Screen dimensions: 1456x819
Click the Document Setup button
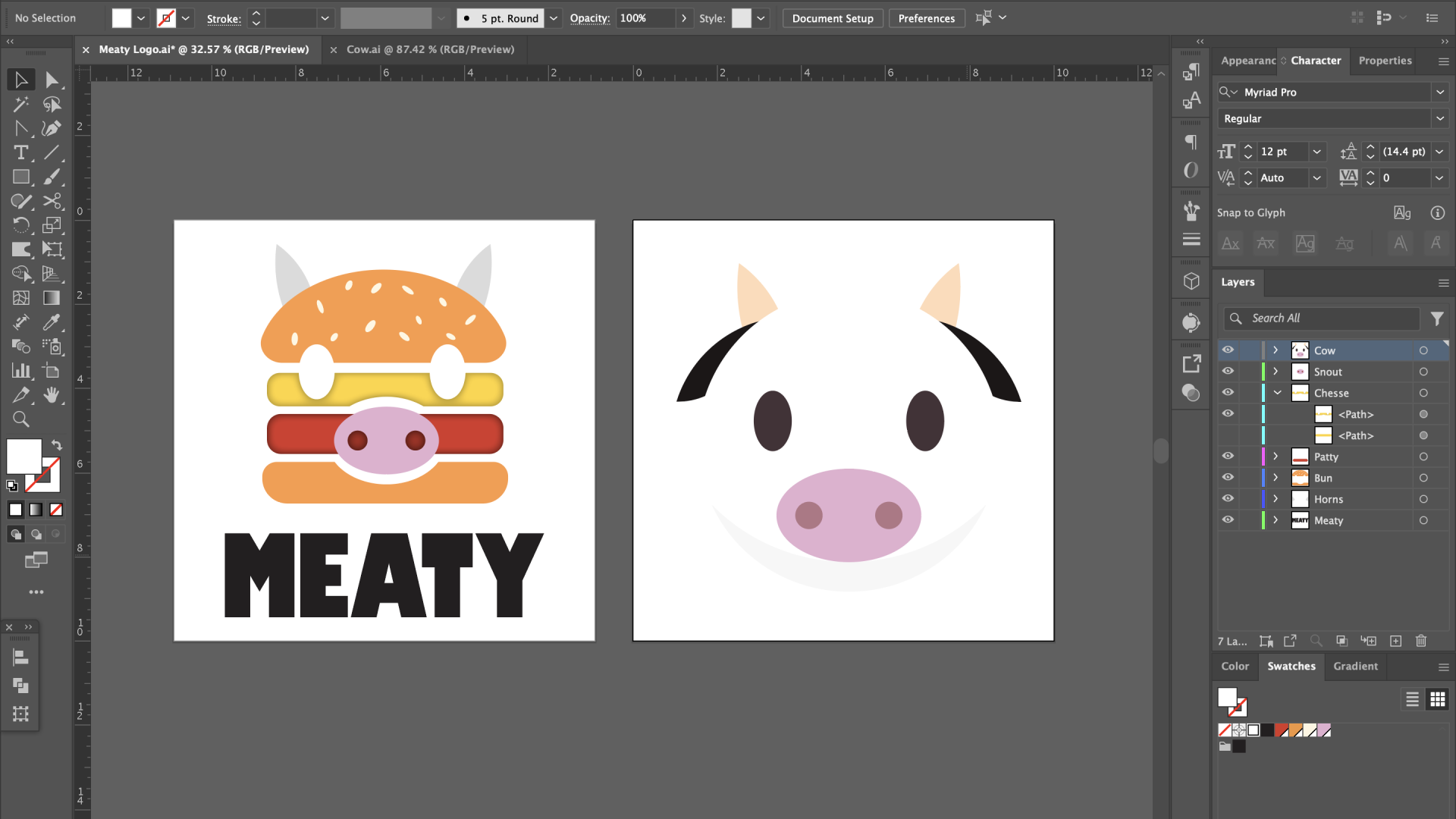(x=833, y=18)
